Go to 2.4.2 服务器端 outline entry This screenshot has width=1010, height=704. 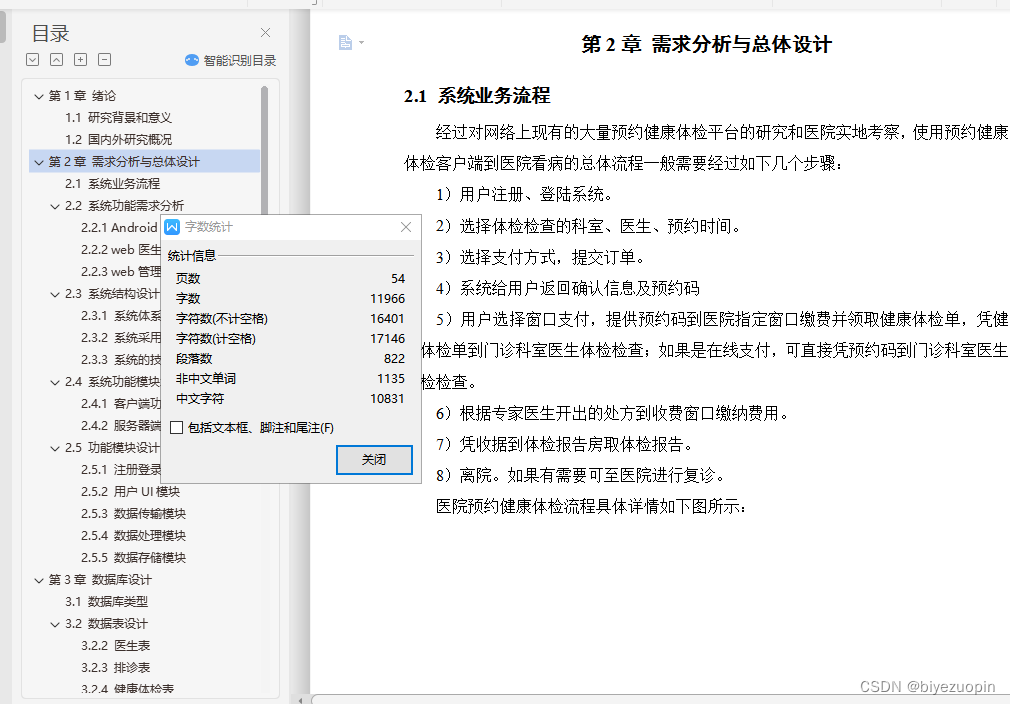click(121, 426)
